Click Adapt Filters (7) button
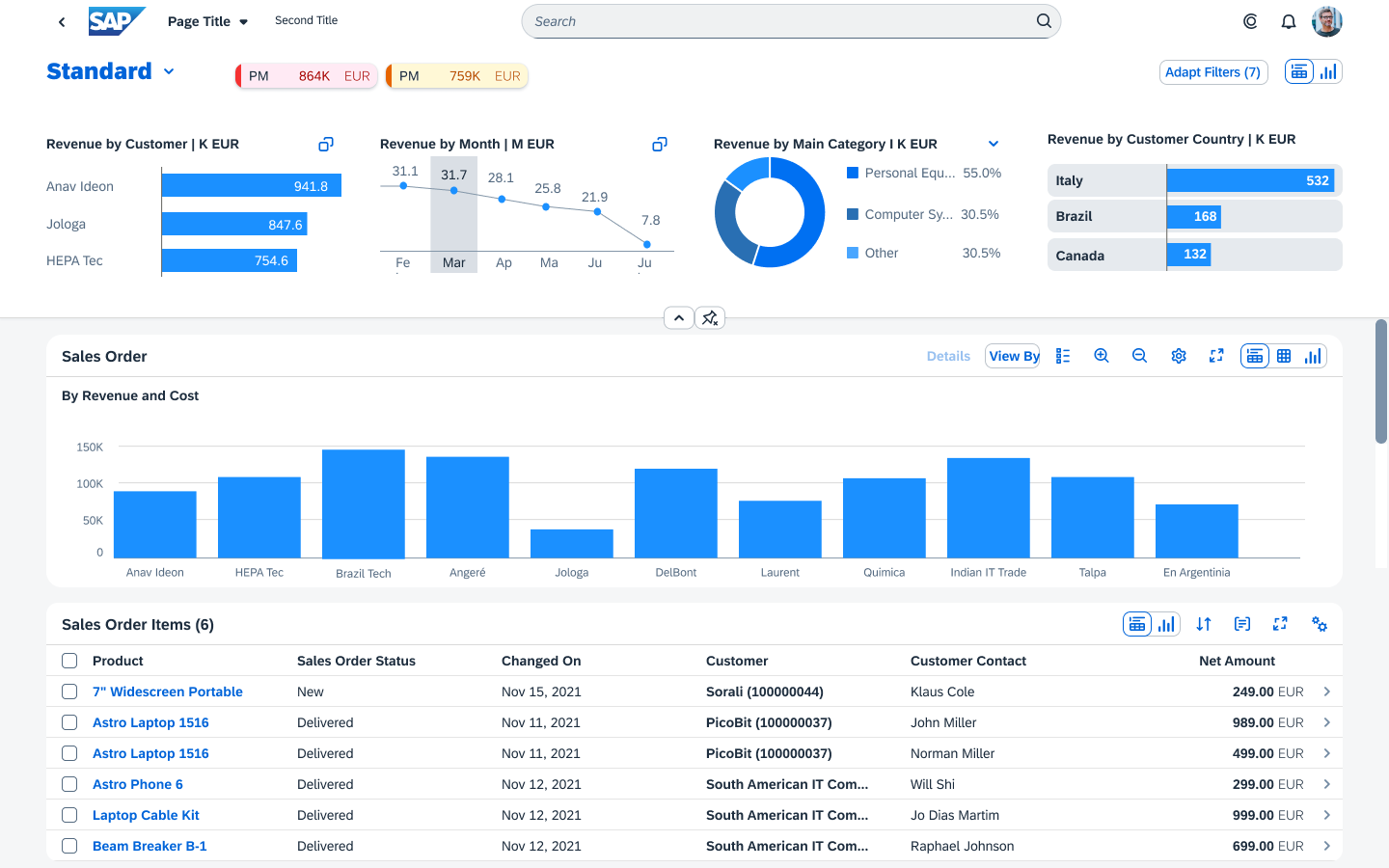This screenshot has height=868, width=1389. point(1212,72)
